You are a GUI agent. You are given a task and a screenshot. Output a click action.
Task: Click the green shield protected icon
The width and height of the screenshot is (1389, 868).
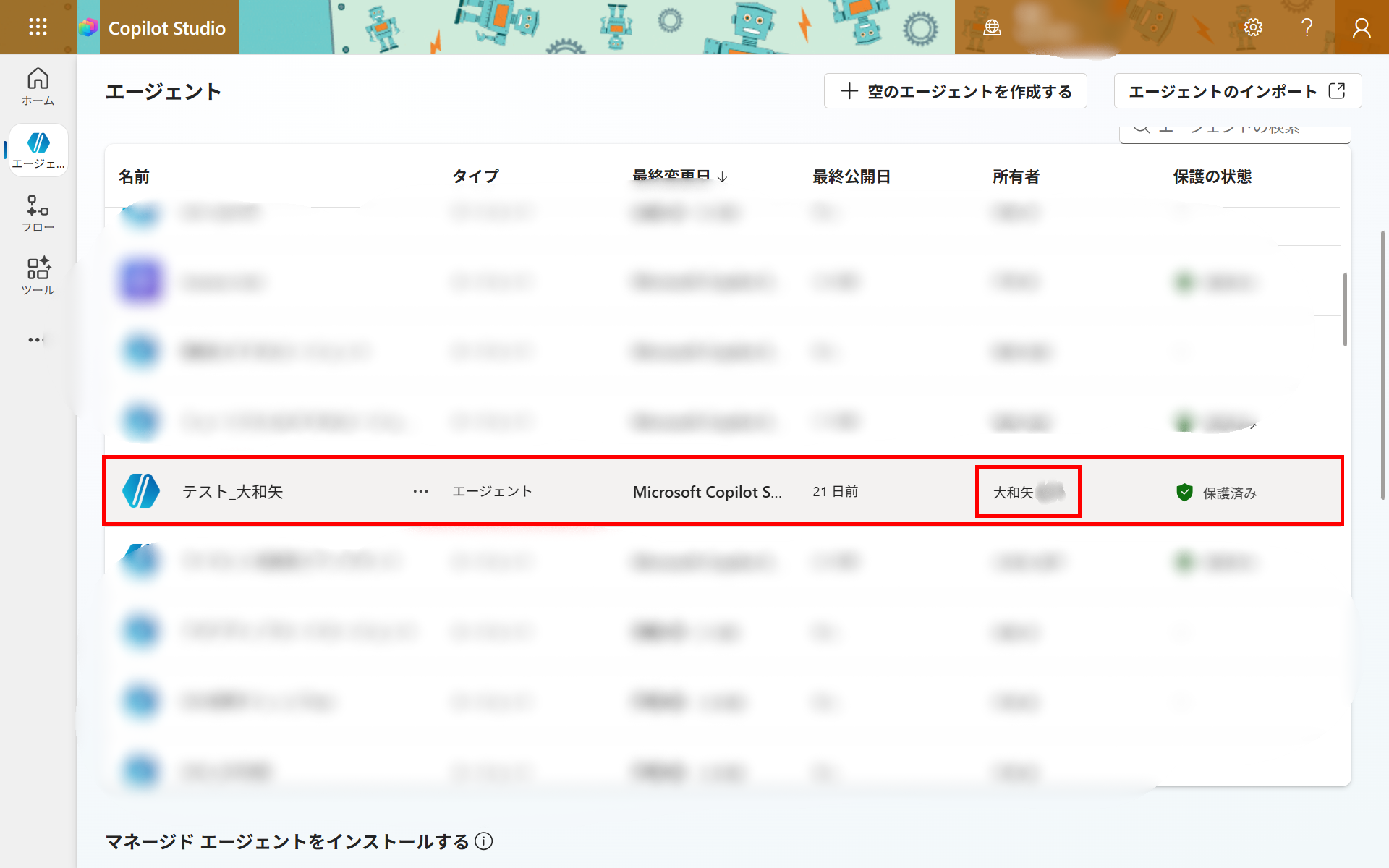click(1184, 493)
